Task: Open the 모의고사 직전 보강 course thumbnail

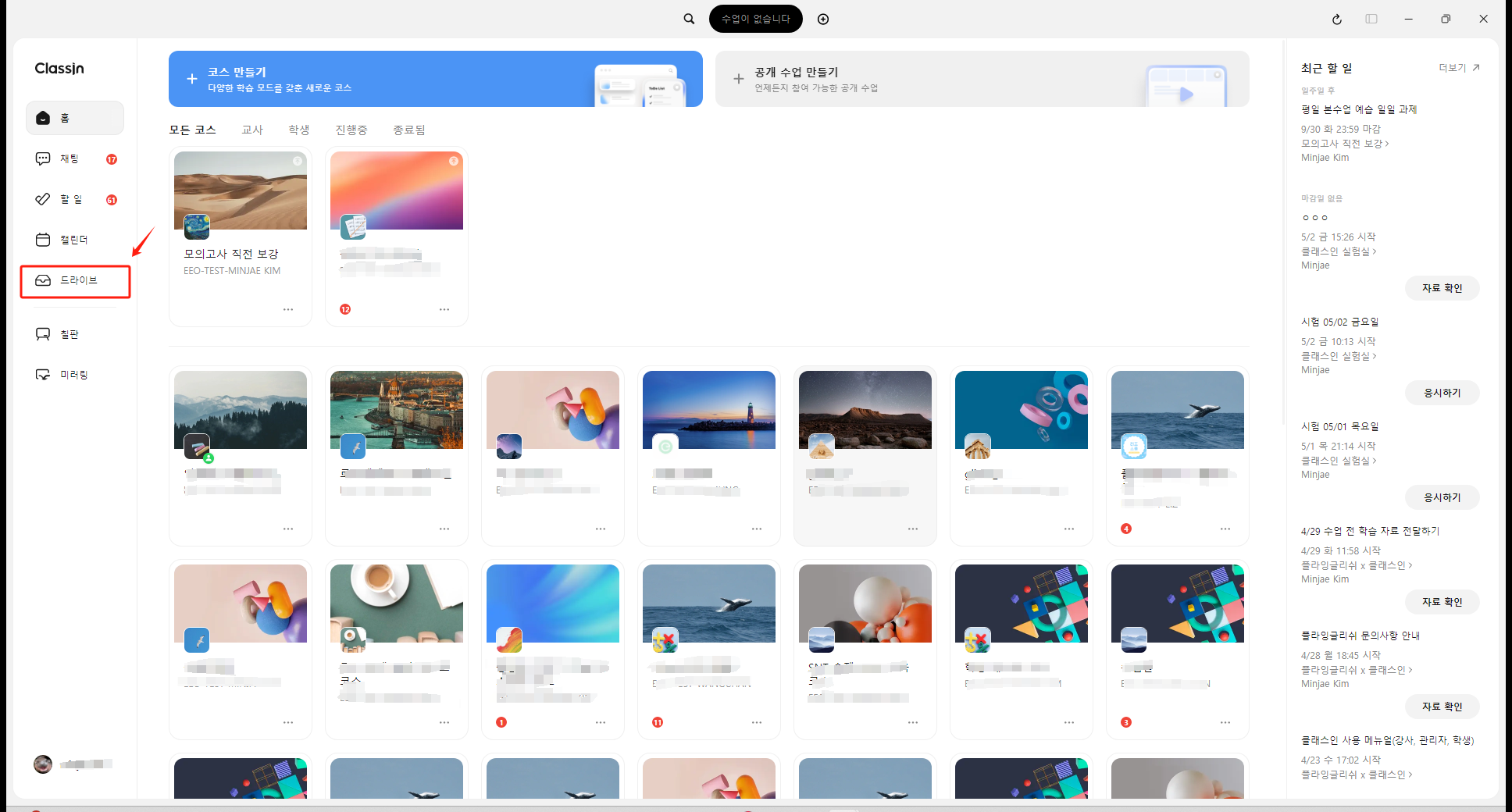Action: click(x=241, y=191)
